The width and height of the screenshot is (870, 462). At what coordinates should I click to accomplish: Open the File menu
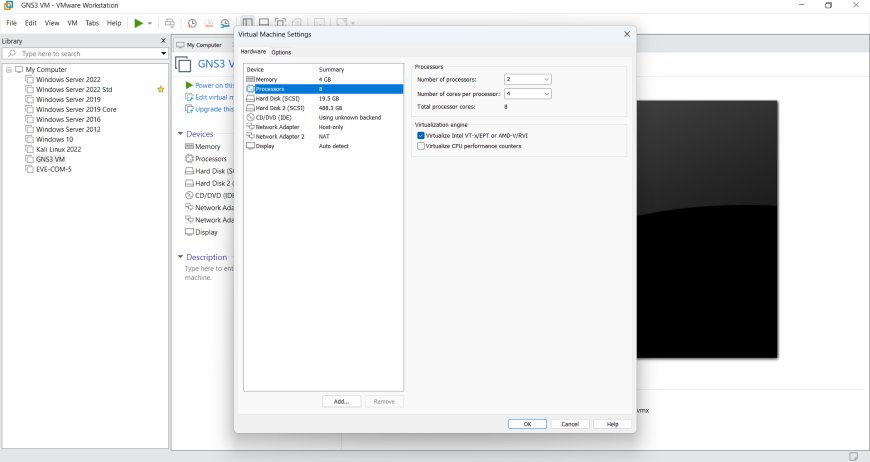[12, 23]
